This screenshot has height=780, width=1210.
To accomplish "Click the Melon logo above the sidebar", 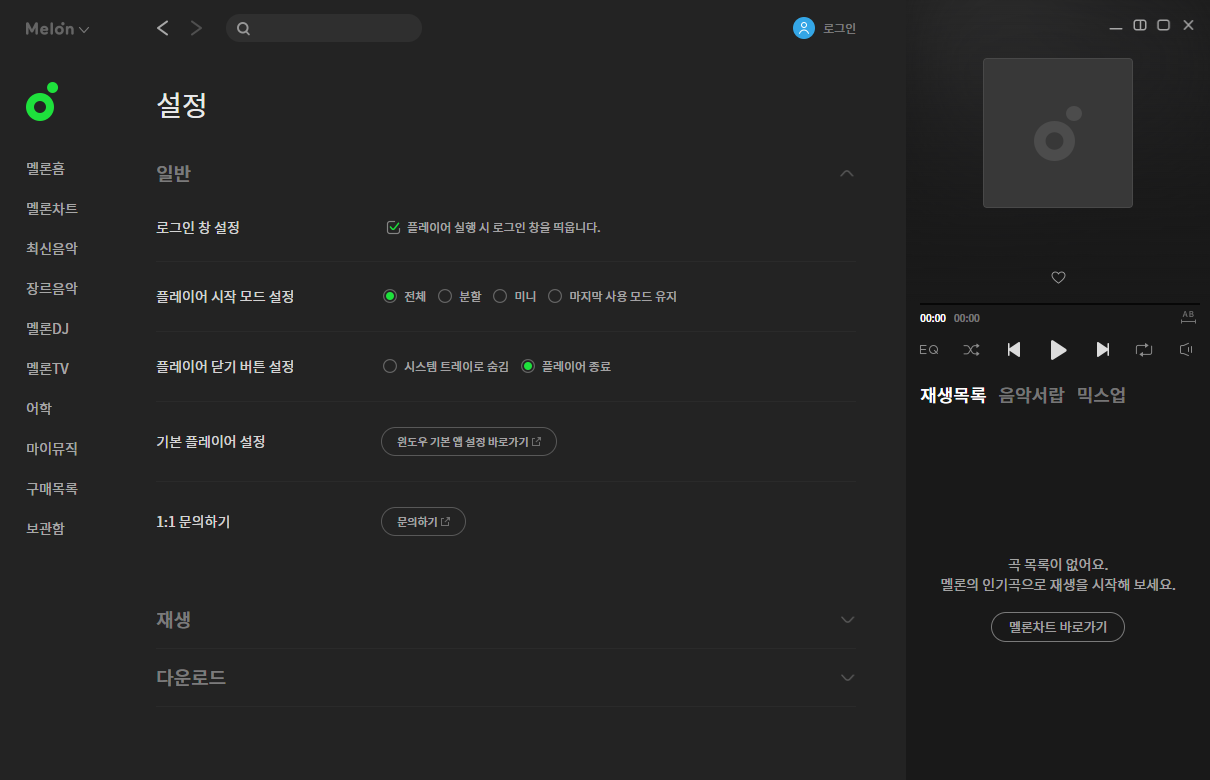I will pyautogui.click(x=40, y=102).
